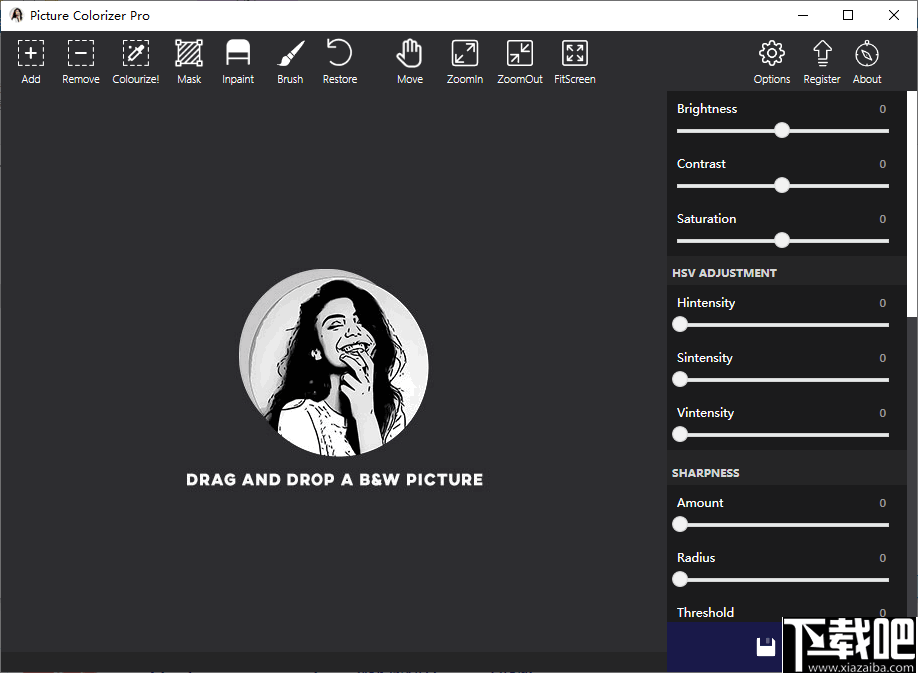Viewport: 918px width, 673px height.
Task: Click the Restore tool icon
Action: click(x=339, y=53)
